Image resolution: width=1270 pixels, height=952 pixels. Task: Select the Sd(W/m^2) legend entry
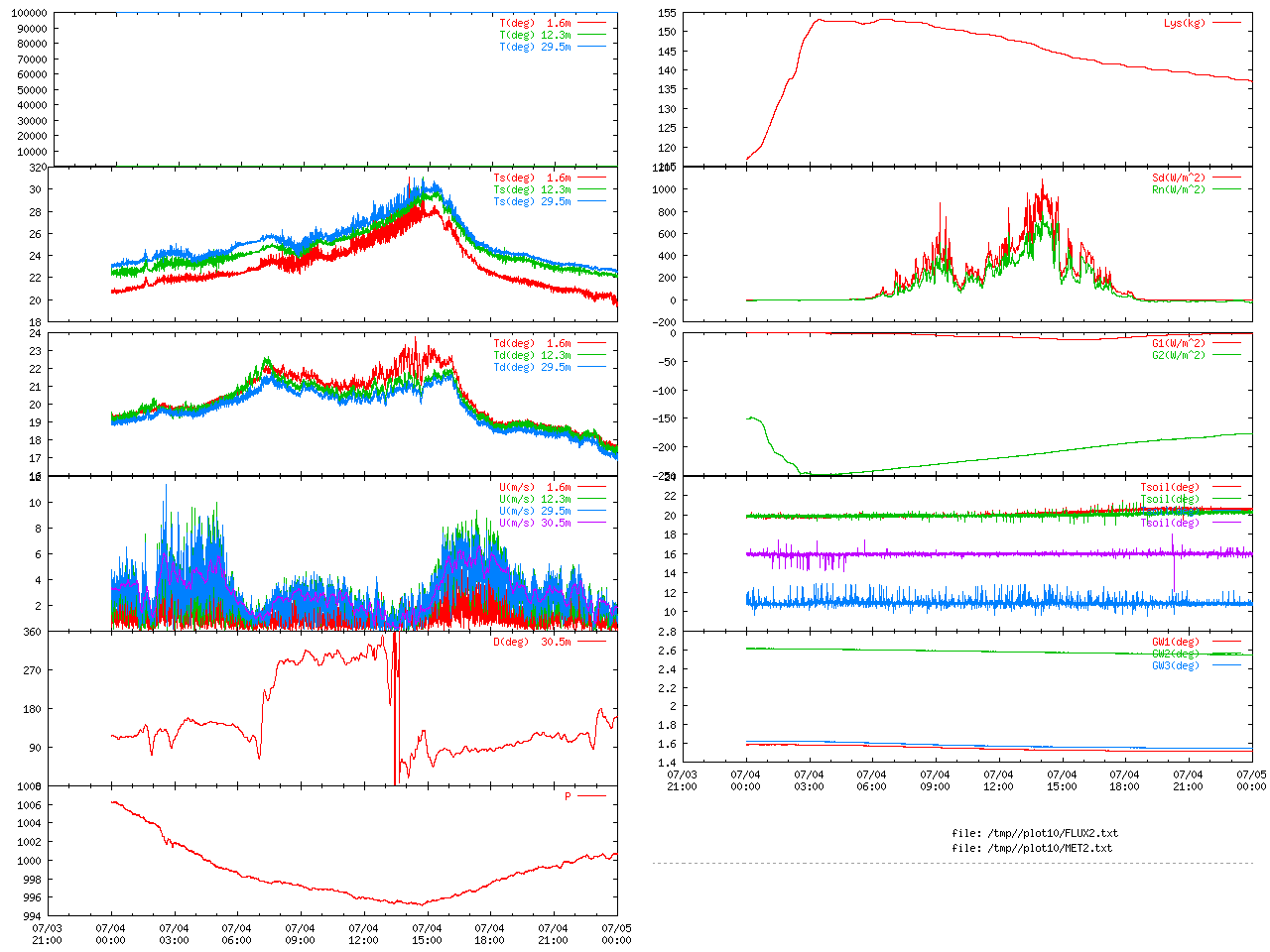click(x=1178, y=178)
